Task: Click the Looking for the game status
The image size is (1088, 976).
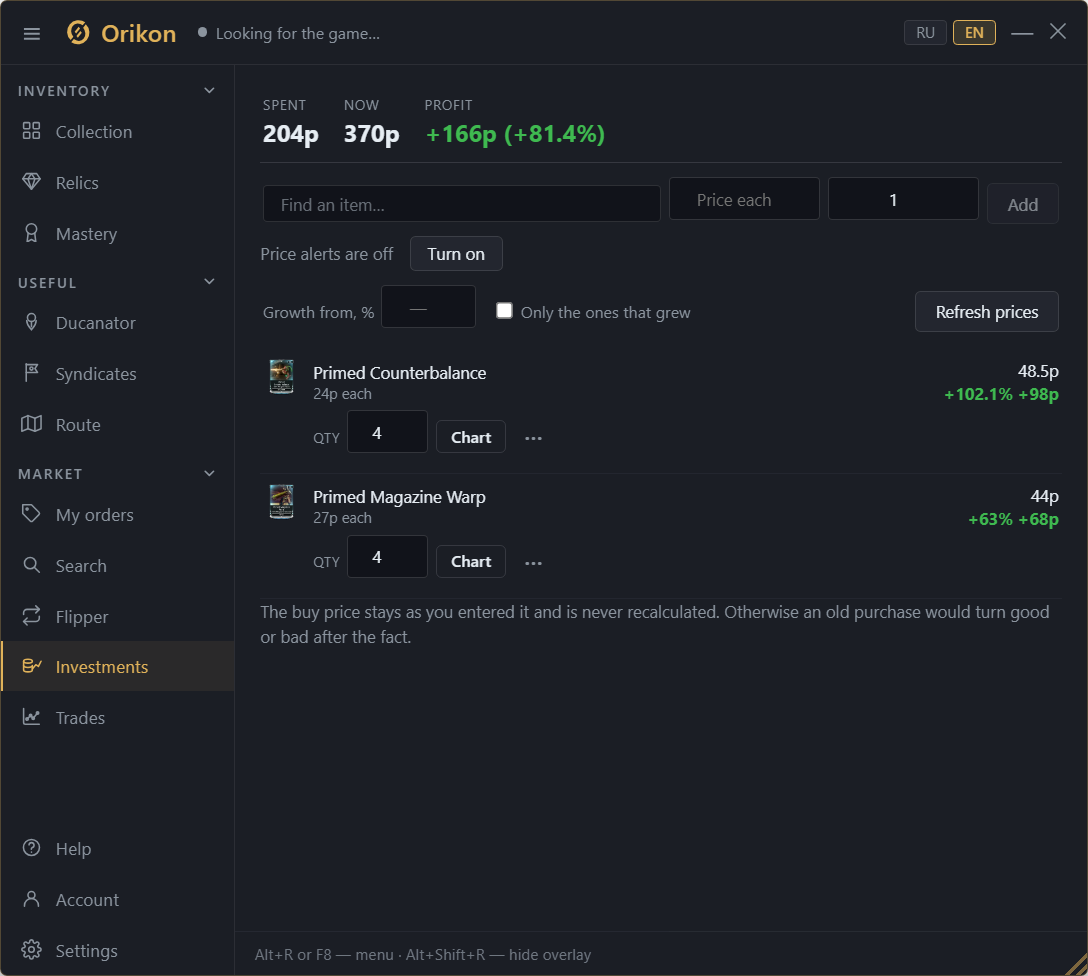Action: [298, 33]
